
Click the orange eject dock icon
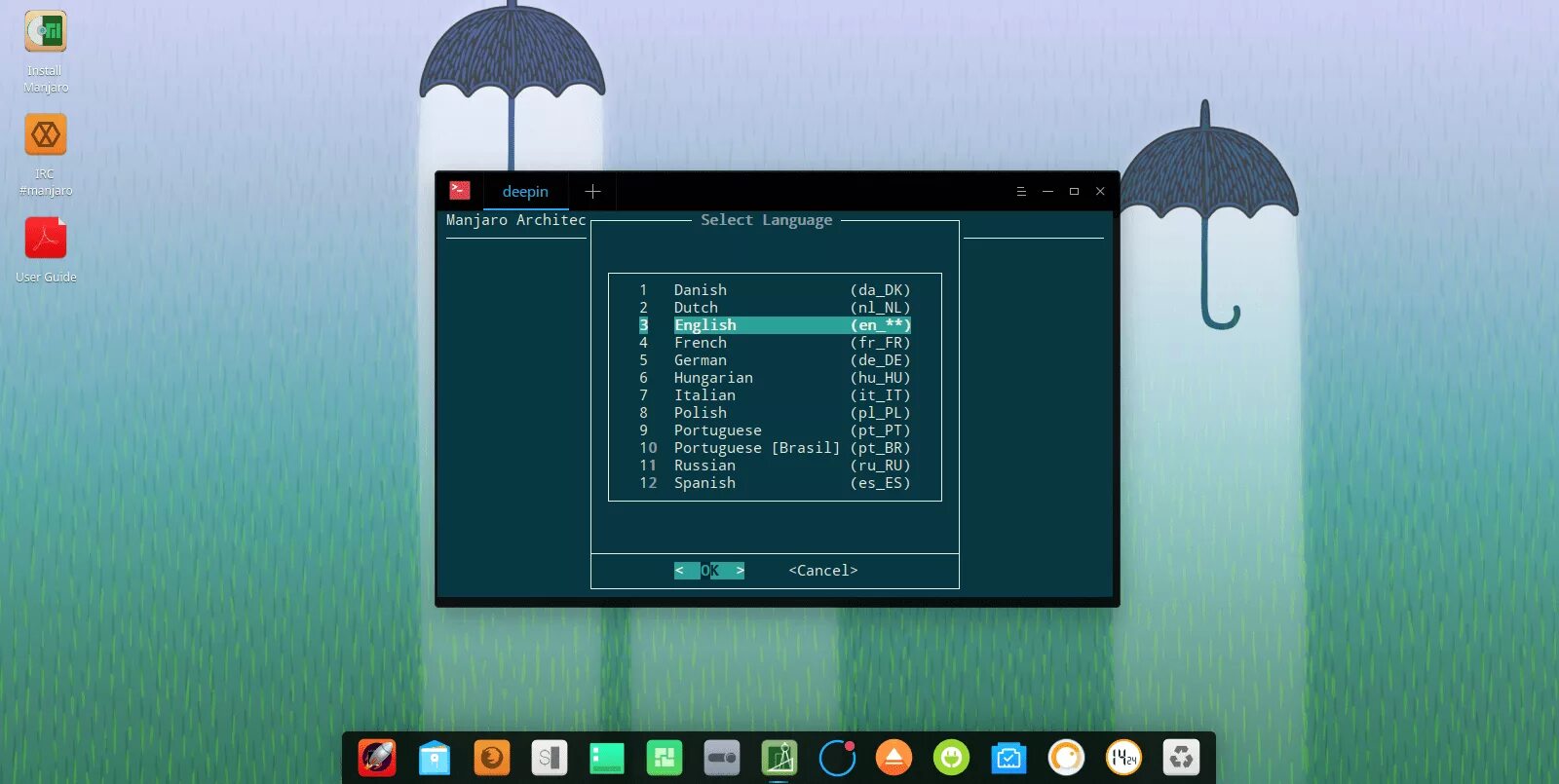tap(894, 758)
